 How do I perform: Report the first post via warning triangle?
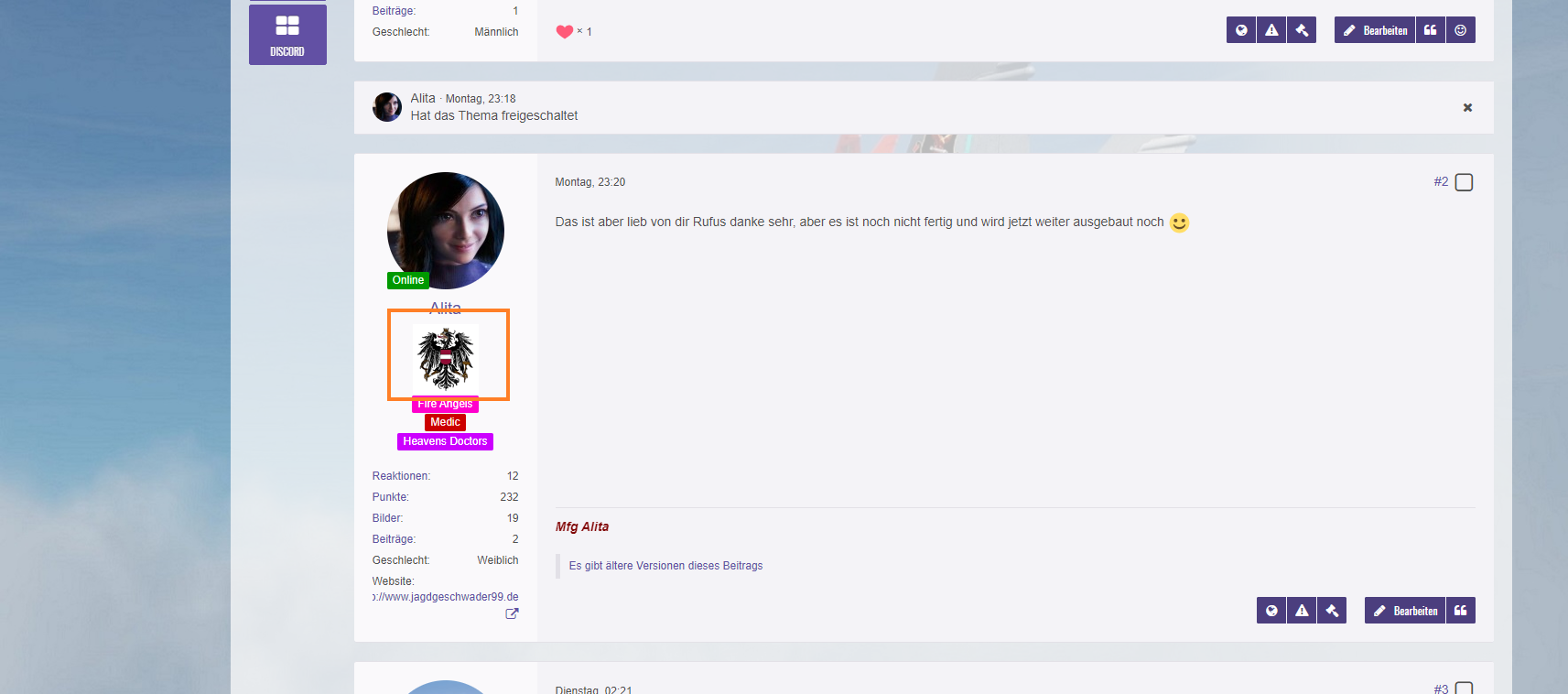click(1271, 30)
